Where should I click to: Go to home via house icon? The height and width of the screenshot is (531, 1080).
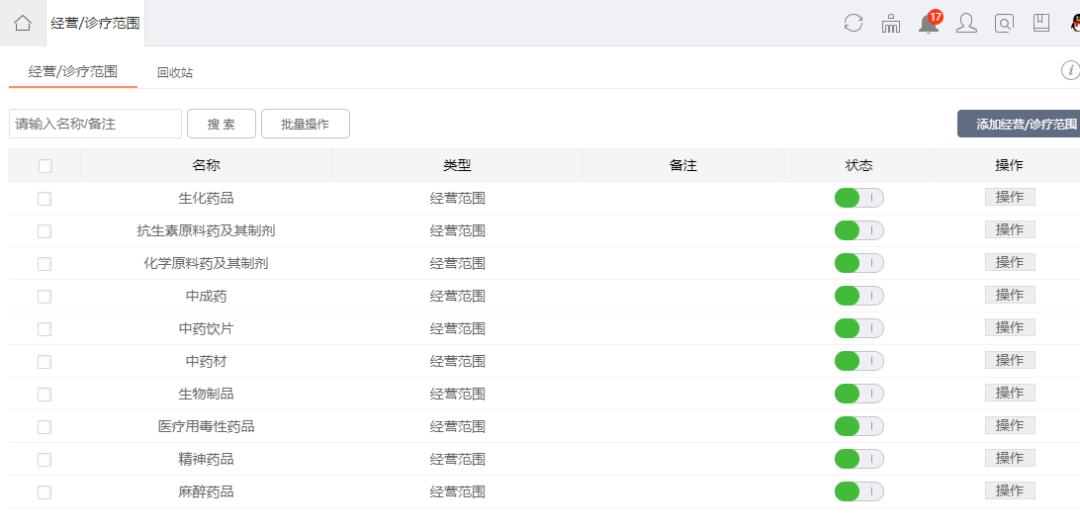pyautogui.click(x=23, y=23)
